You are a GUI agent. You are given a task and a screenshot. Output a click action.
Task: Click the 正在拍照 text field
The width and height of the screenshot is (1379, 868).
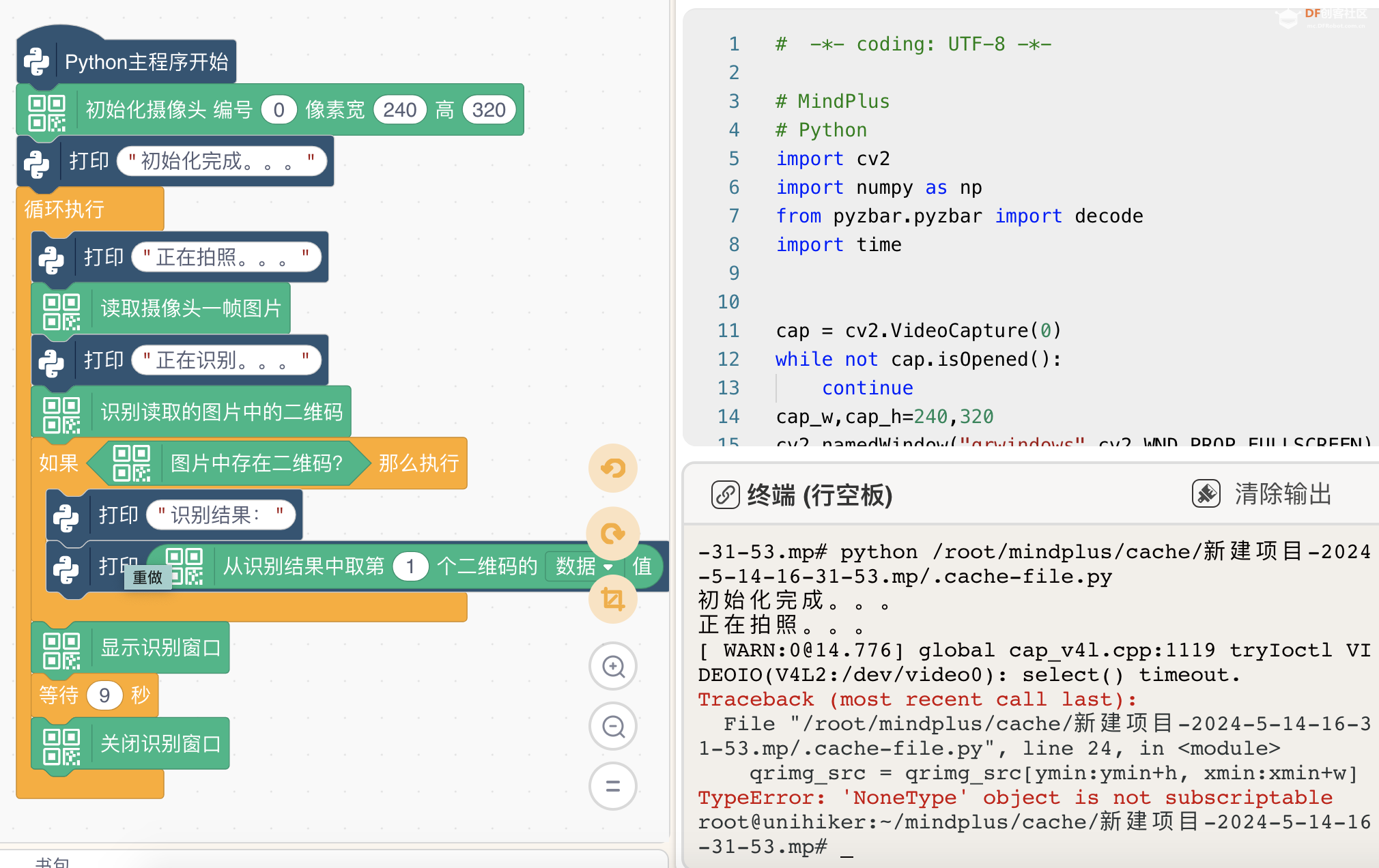(x=226, y=257)
